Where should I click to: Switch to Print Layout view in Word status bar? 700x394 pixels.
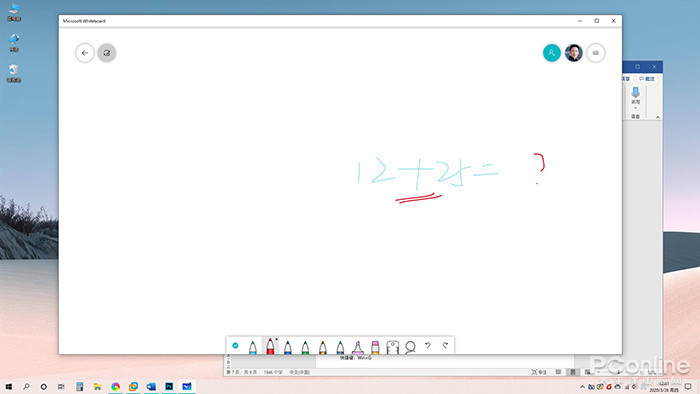(573, 372)
